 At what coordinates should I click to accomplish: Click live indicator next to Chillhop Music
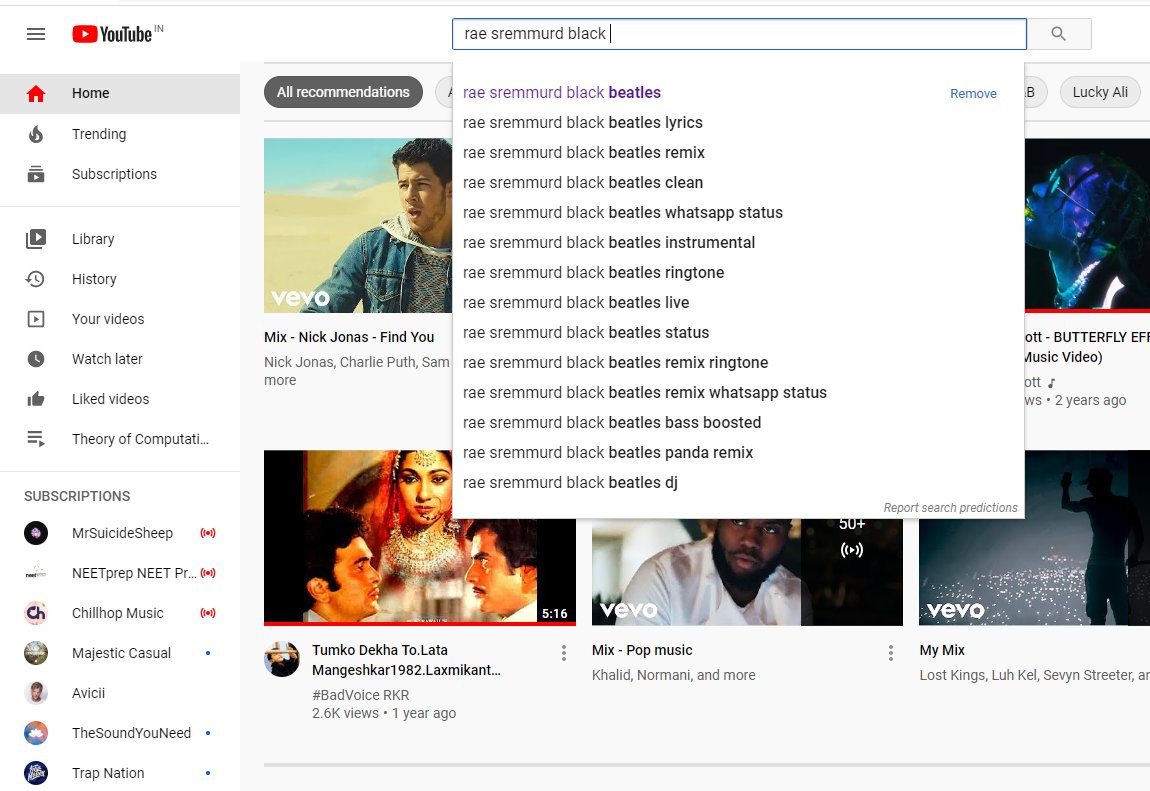pyautogui.click(x=208, y=613)
